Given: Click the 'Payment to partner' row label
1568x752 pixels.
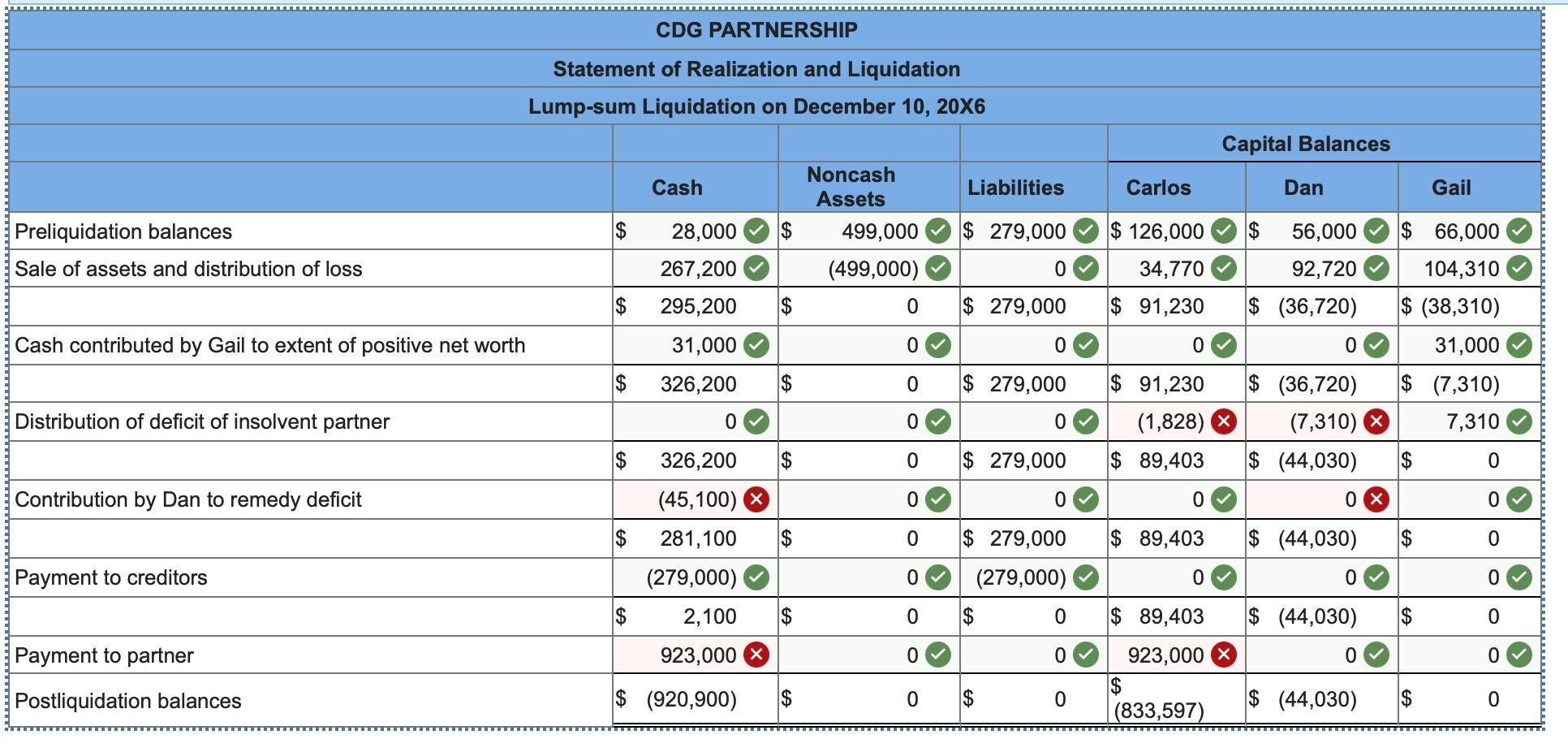Looking at the screenshot, I should click(104, 655).
